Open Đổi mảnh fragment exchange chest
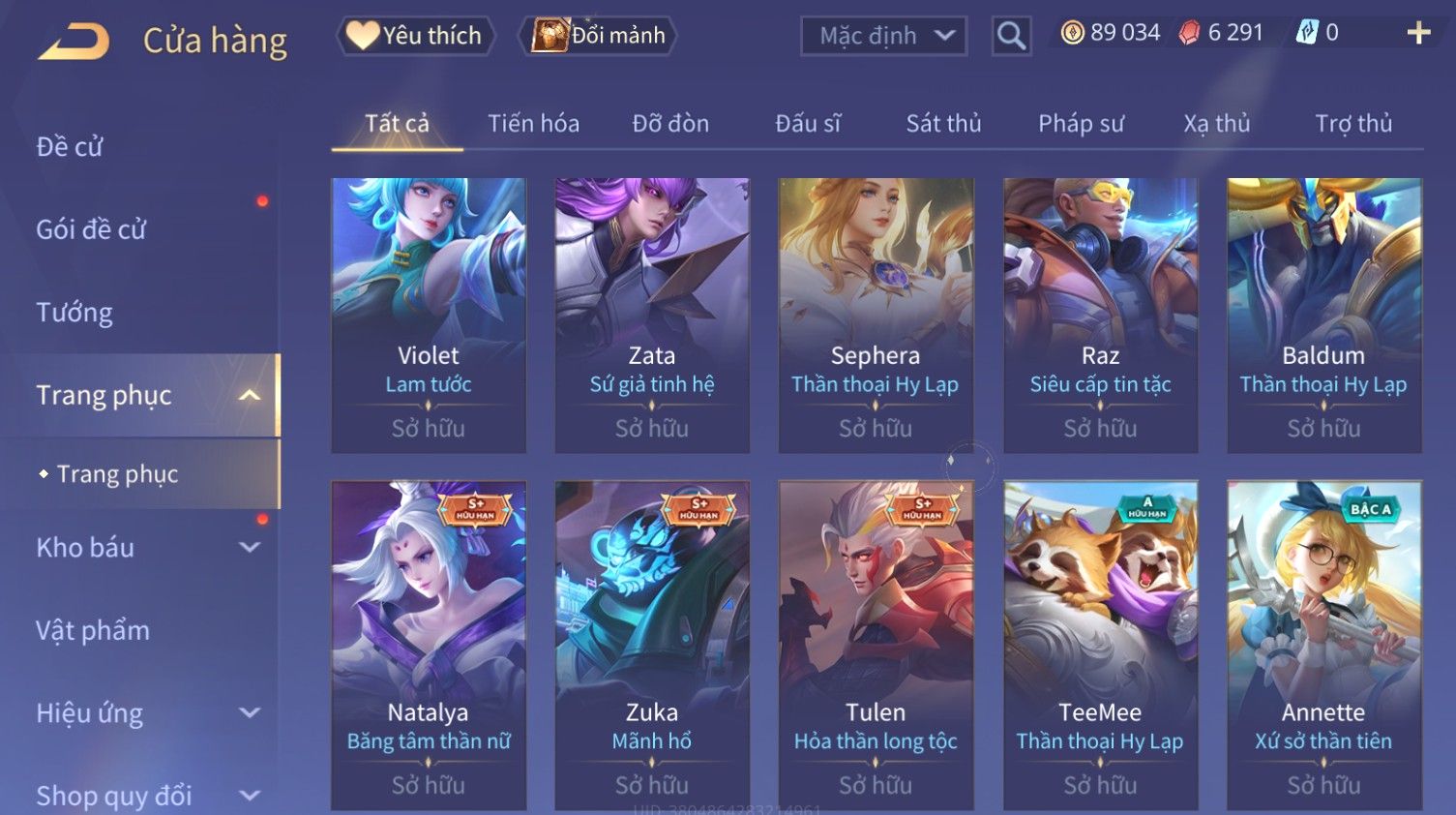This screenshot has height=815, width=1456. point(597,36)
